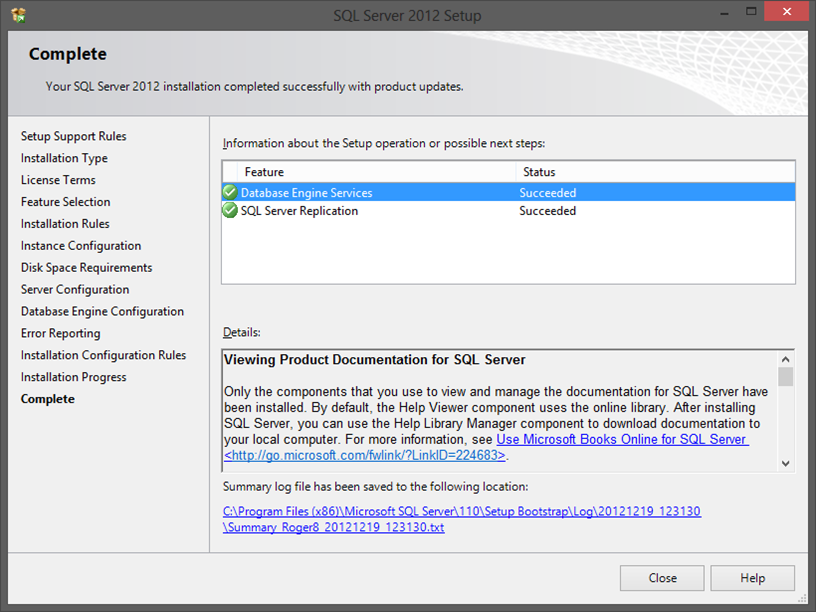816x612 pixels.
Task: Maximize the SQL Server 2012 Setup window
Action: coord(751,11)
